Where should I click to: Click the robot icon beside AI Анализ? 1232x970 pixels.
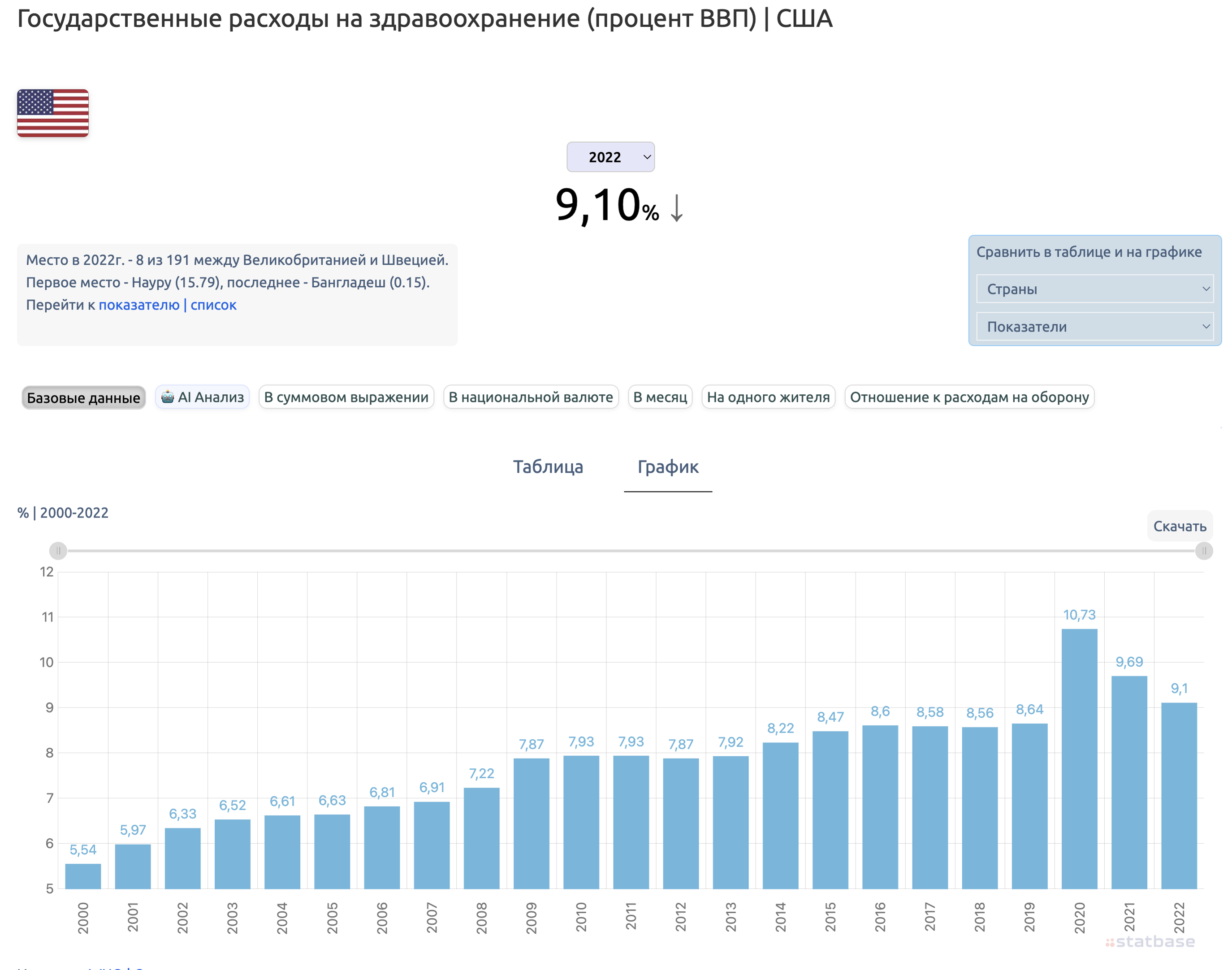coord(168,397)
